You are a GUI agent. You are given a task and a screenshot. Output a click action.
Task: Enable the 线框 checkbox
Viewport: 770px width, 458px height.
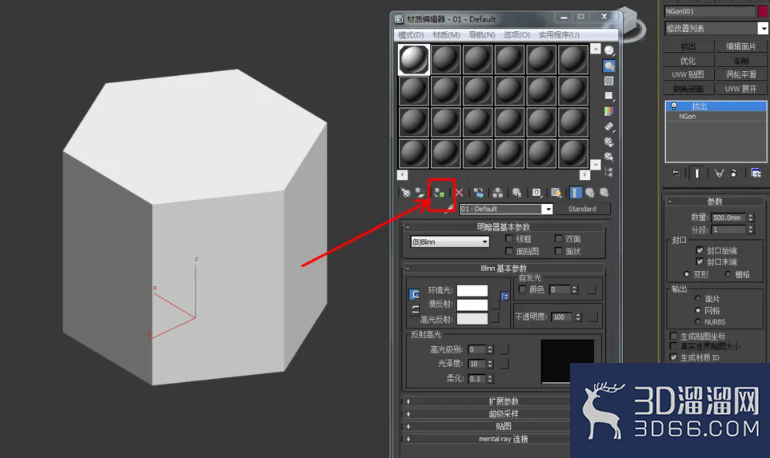[509, 239]
